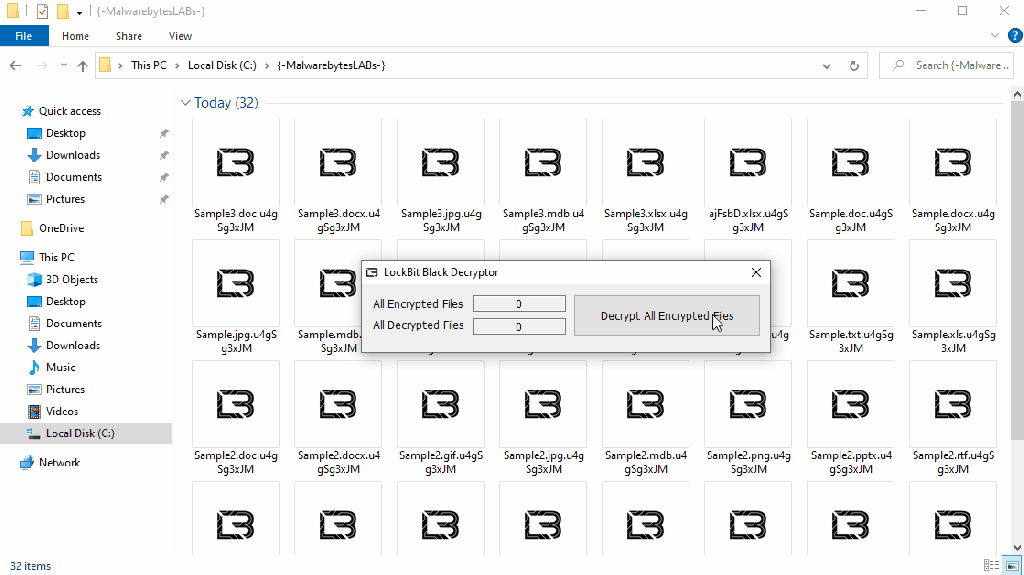
Task: Open Videos folder in sidebar
Action: (x=61, y=412)
